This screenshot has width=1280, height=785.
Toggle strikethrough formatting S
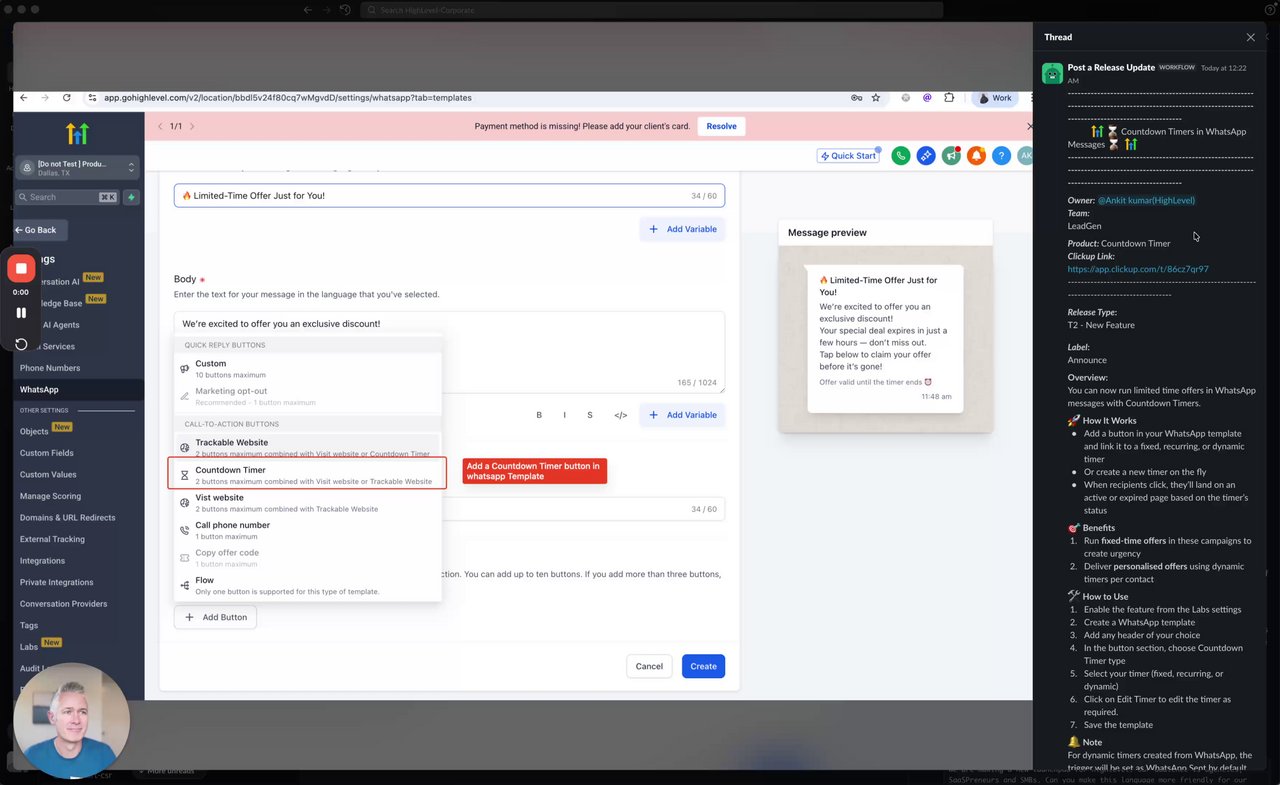(x=590, y=415)
